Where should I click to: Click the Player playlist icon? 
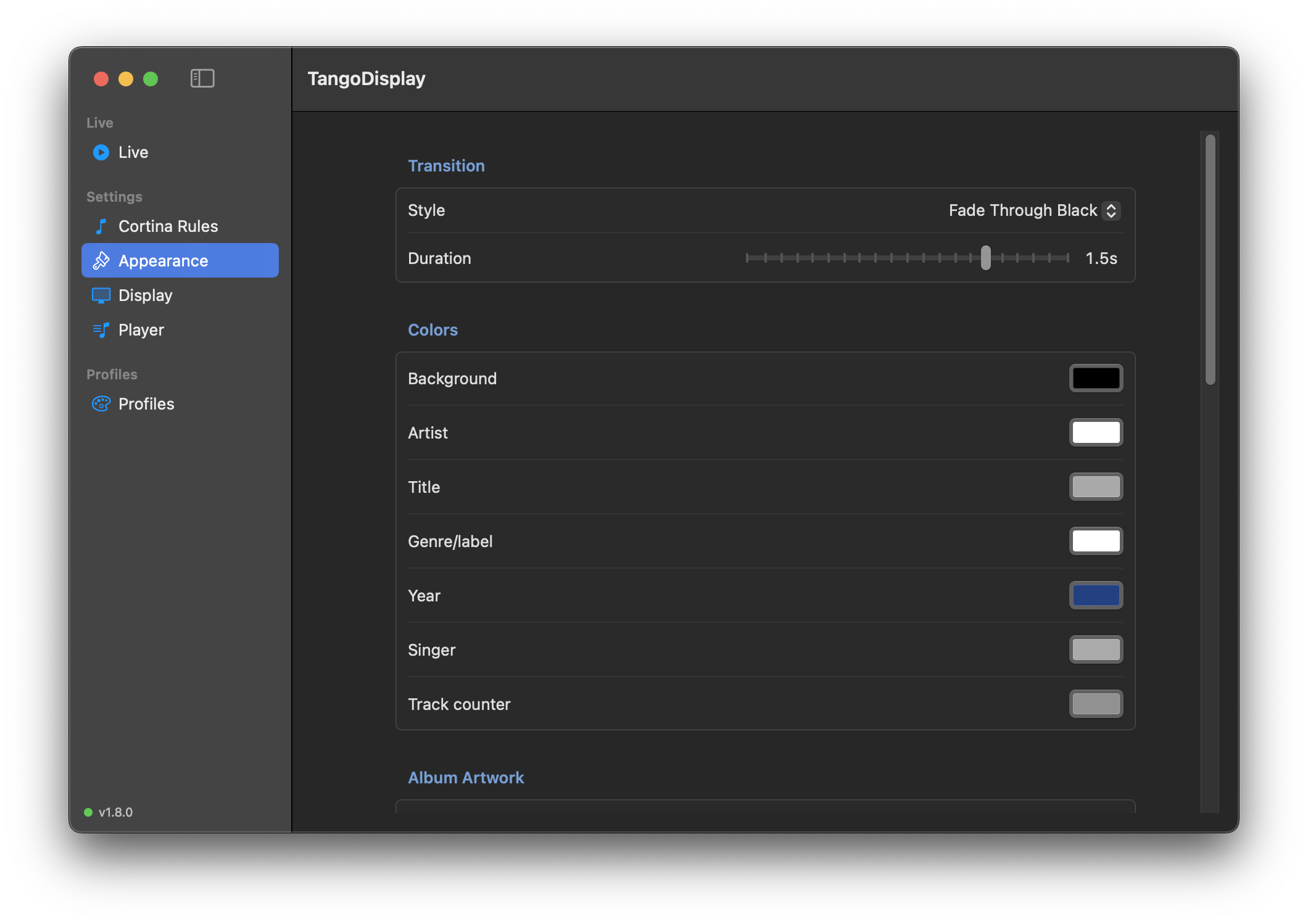pyautogui.click(x=101, y=330)
